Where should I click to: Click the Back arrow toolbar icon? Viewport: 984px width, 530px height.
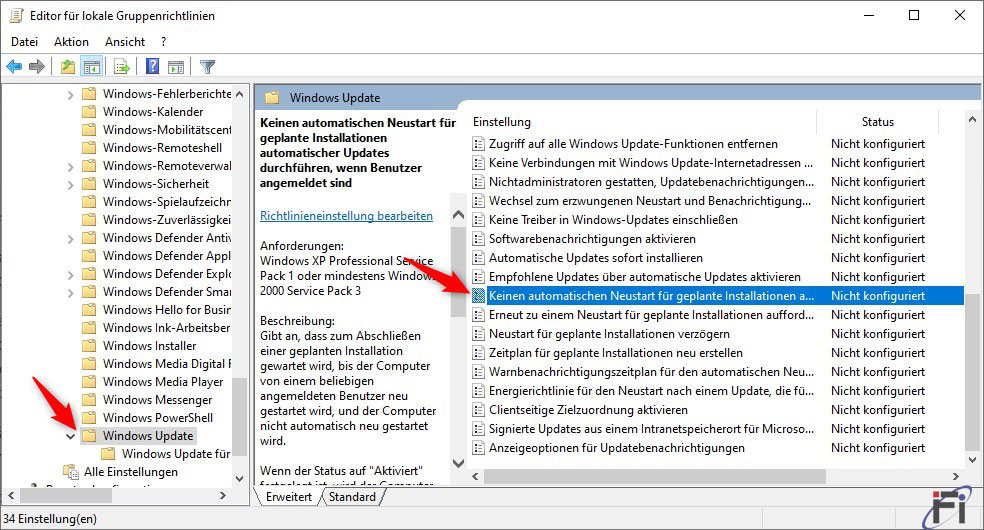14,66
